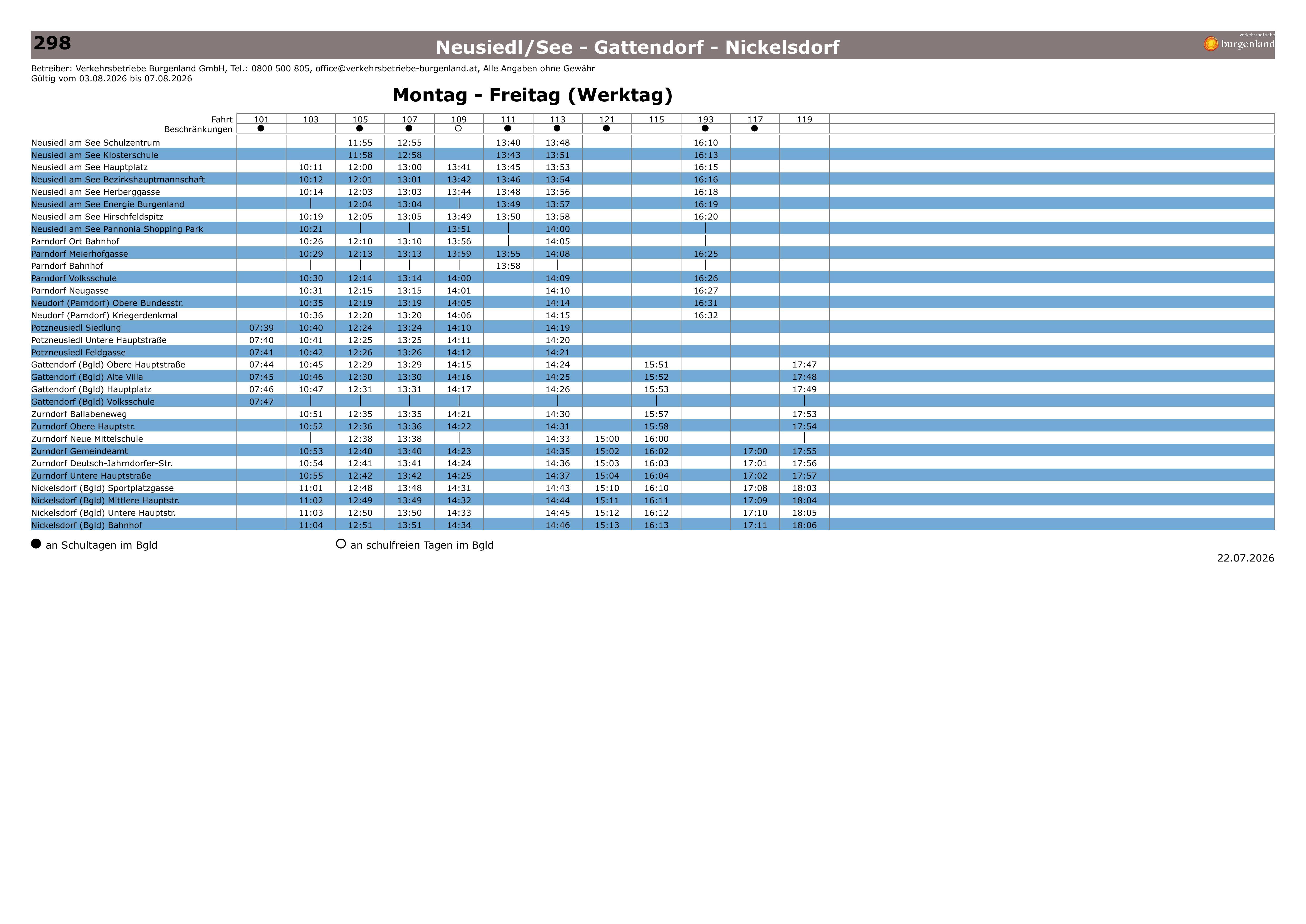The height and width of the screenshot is (924, 1306).
Task: Click the stop Nickelsdorf (Bgld) Bahnhof
Action: point(87,525)
